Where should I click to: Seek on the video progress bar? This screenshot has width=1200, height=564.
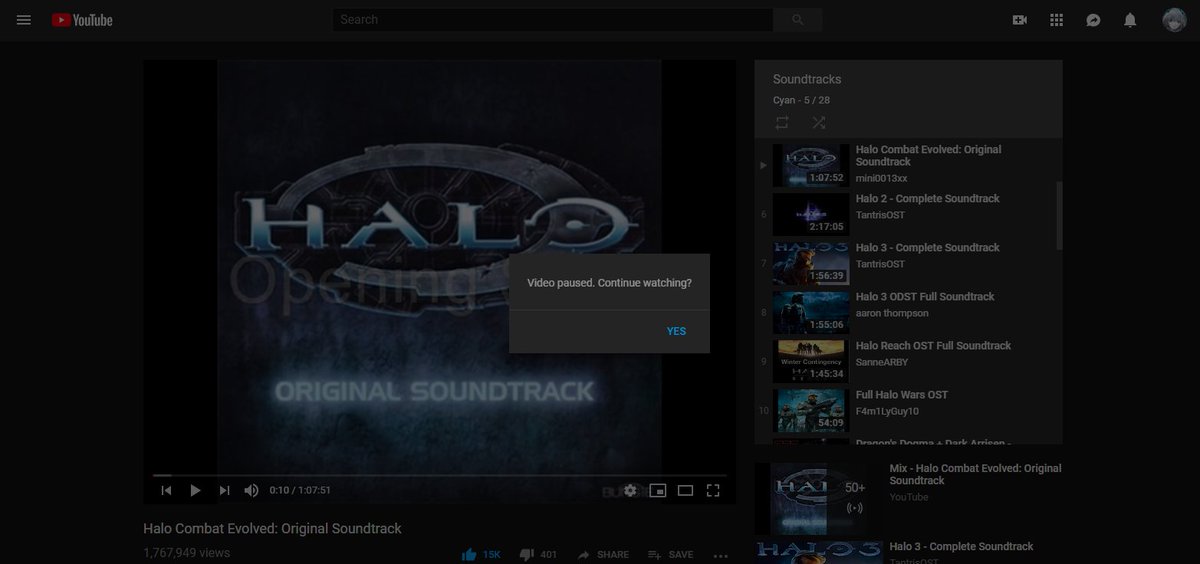[439, 475]
